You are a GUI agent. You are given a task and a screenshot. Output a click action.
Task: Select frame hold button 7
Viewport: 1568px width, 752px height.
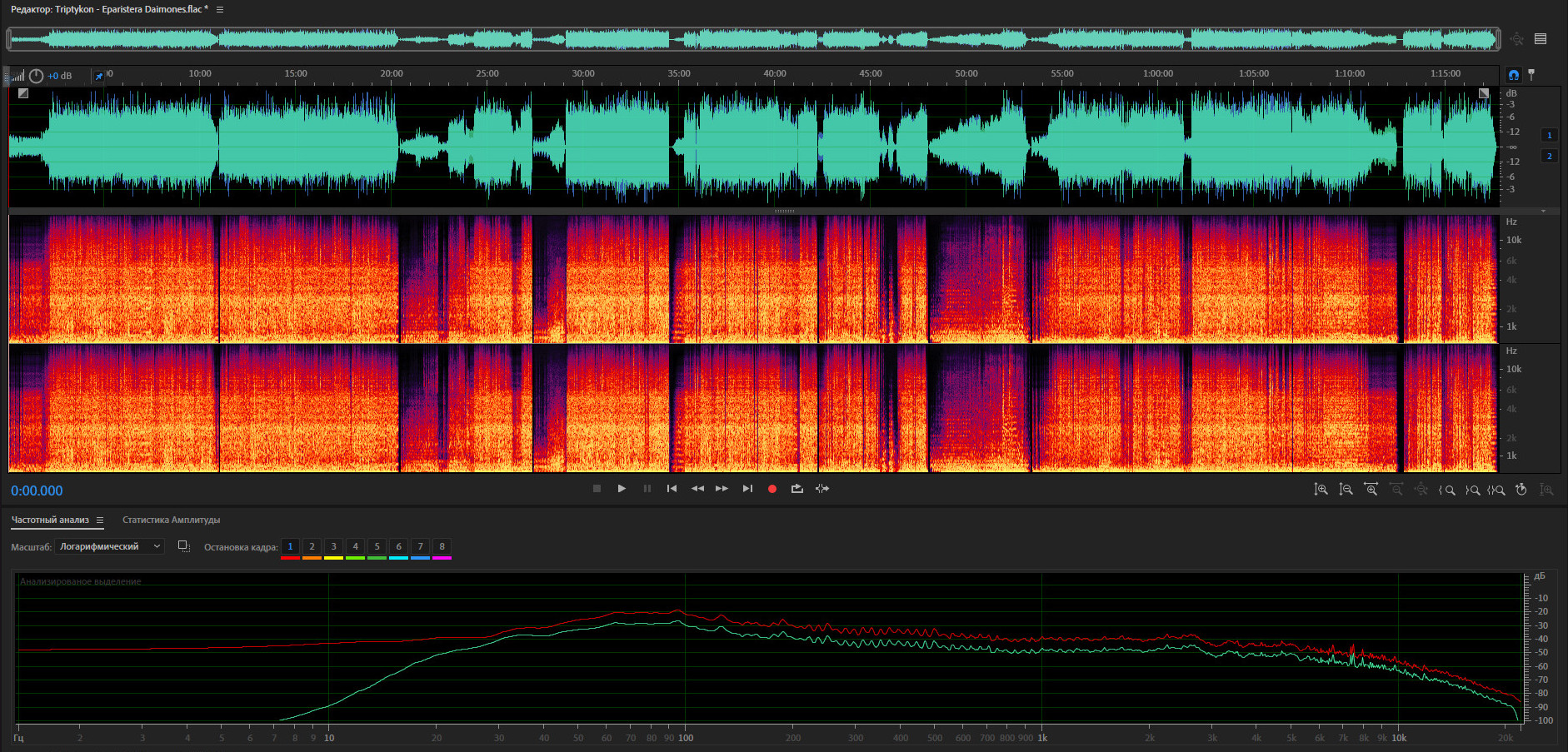[420, 547]
